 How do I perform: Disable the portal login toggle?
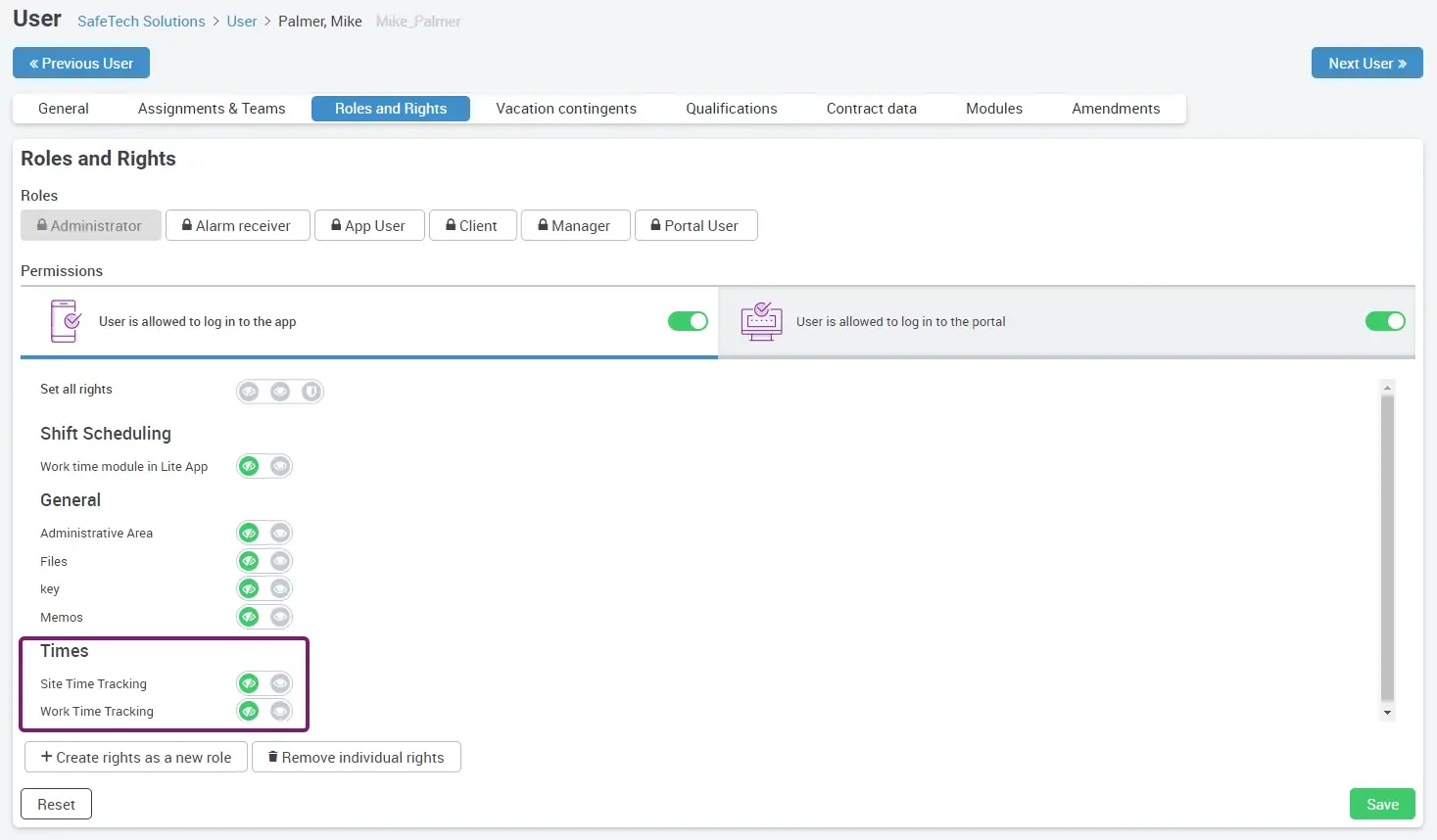coord(1385,321)
